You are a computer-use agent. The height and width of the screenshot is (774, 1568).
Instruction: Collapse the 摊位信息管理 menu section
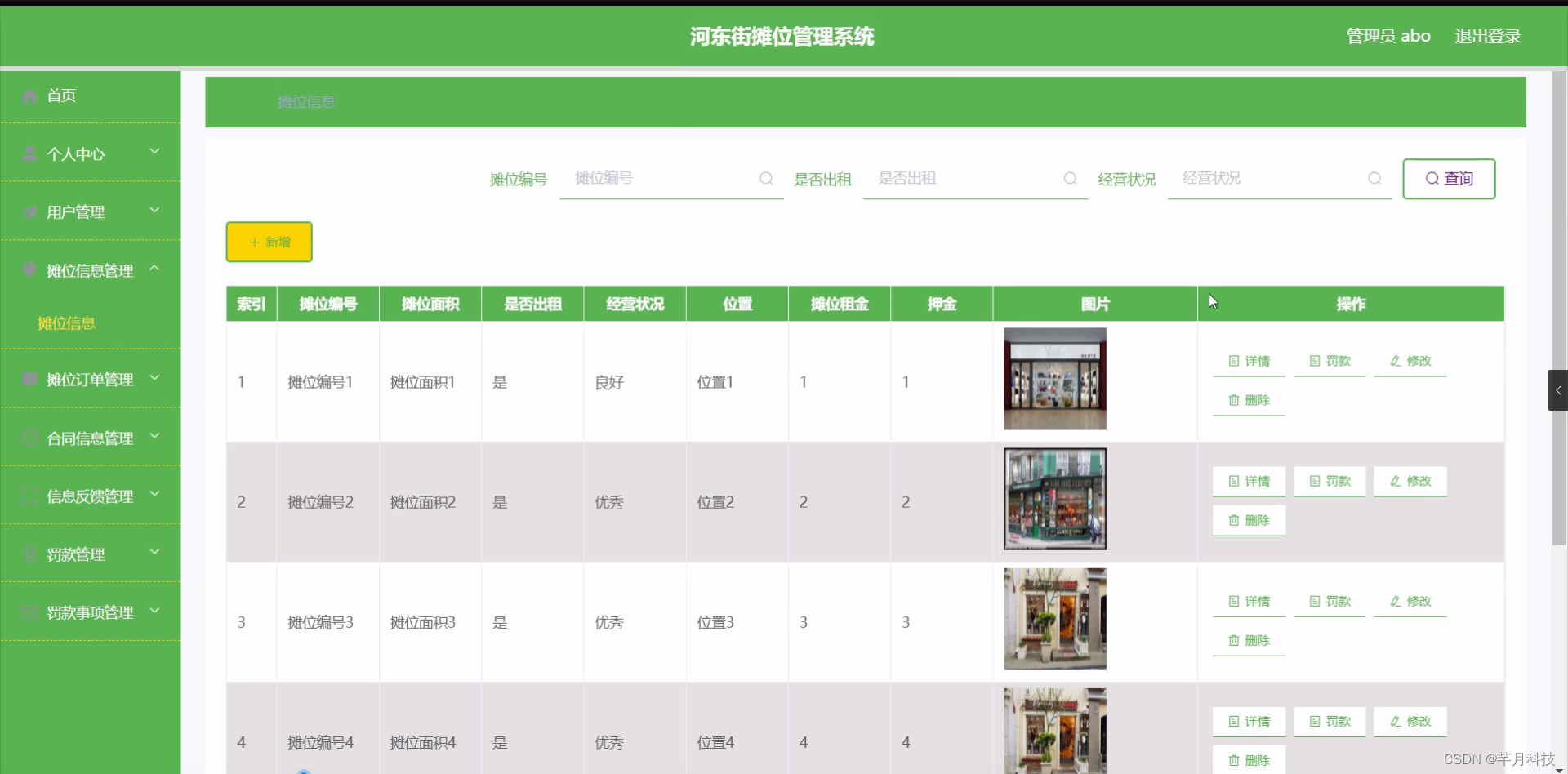tap(154, 267)
